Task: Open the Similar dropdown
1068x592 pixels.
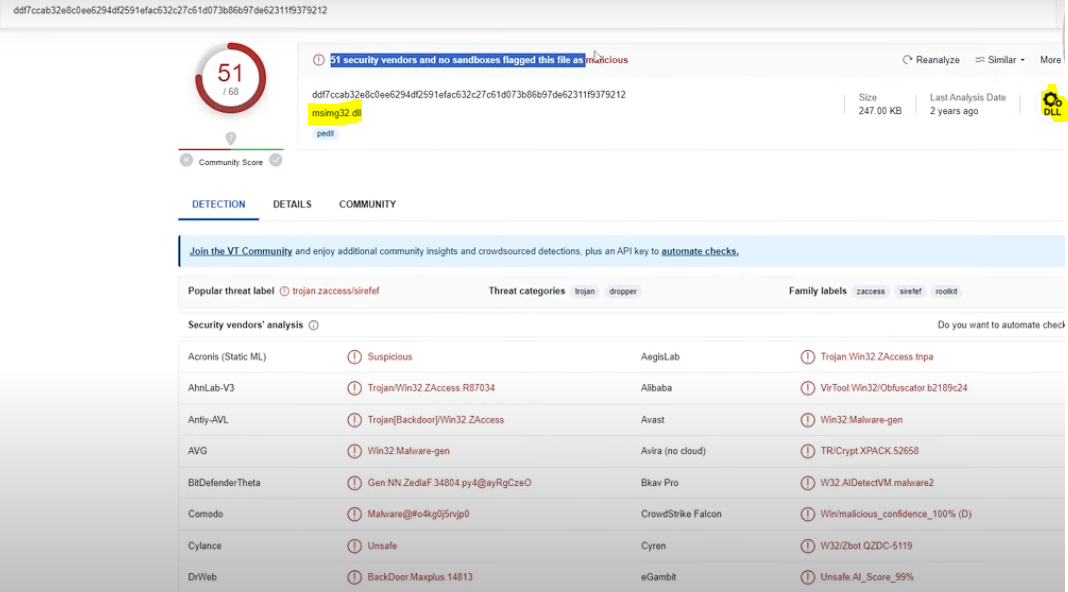Action: [1000, 60]
